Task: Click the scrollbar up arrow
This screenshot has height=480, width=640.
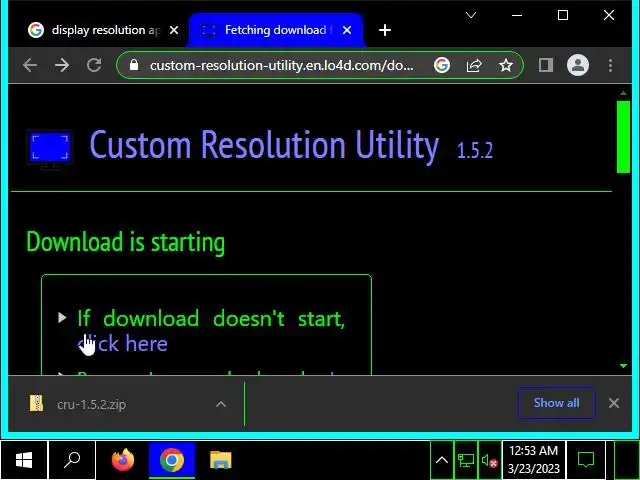Action: (623, 93)
